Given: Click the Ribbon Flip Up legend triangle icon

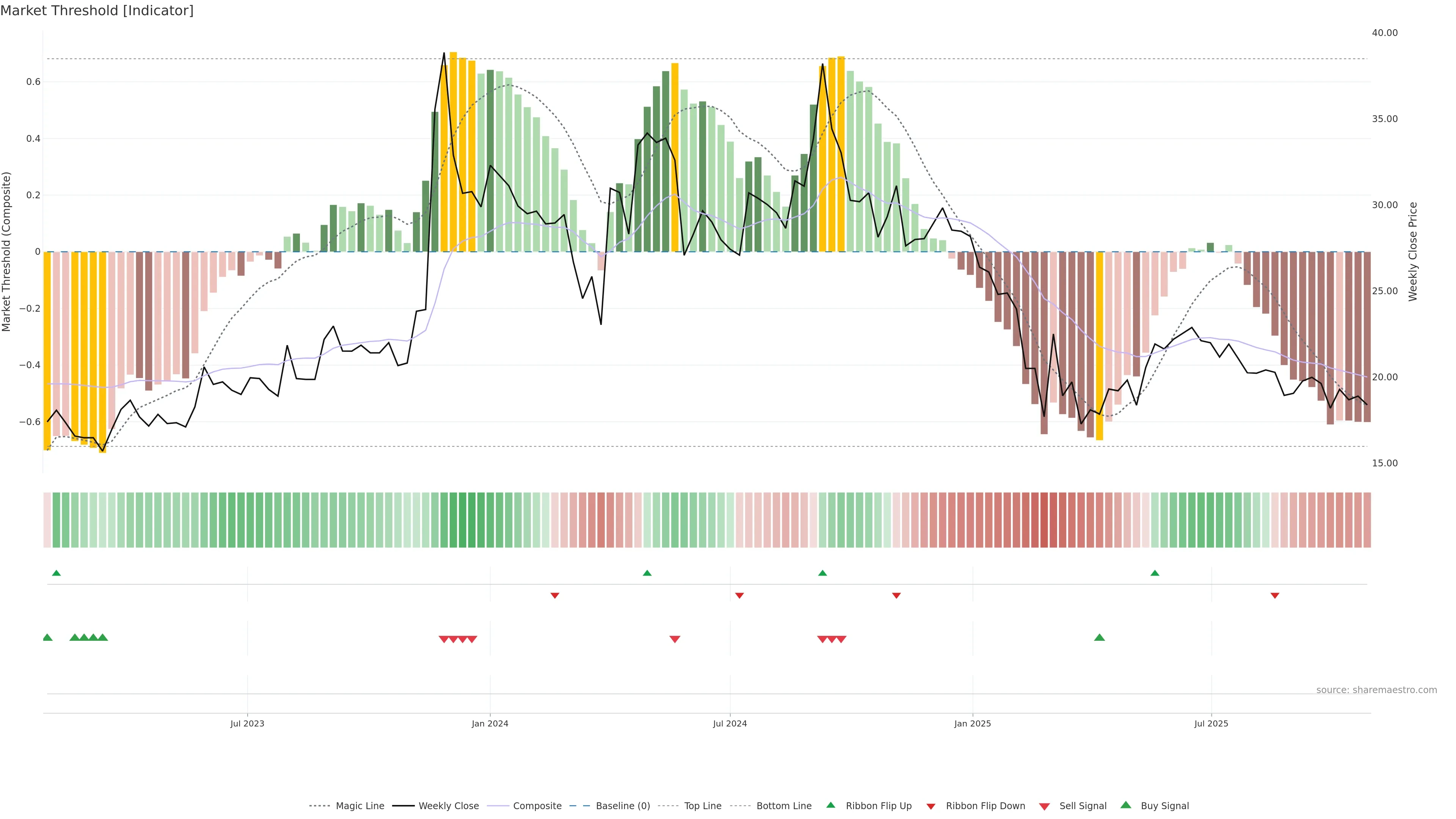Looking at the screenshot, I should click(x=830, y=805).
